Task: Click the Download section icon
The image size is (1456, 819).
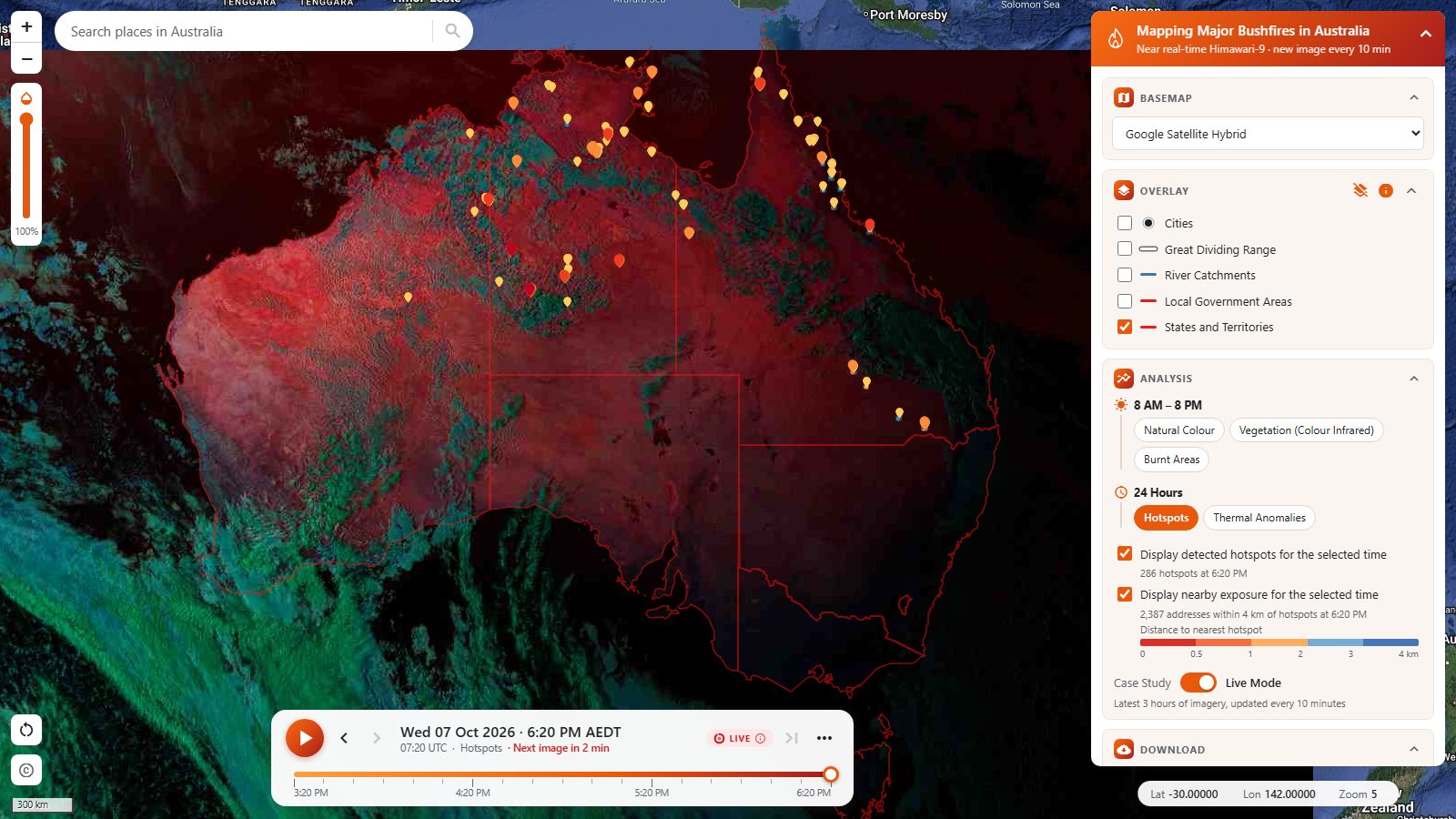Action: [1124, 749]
